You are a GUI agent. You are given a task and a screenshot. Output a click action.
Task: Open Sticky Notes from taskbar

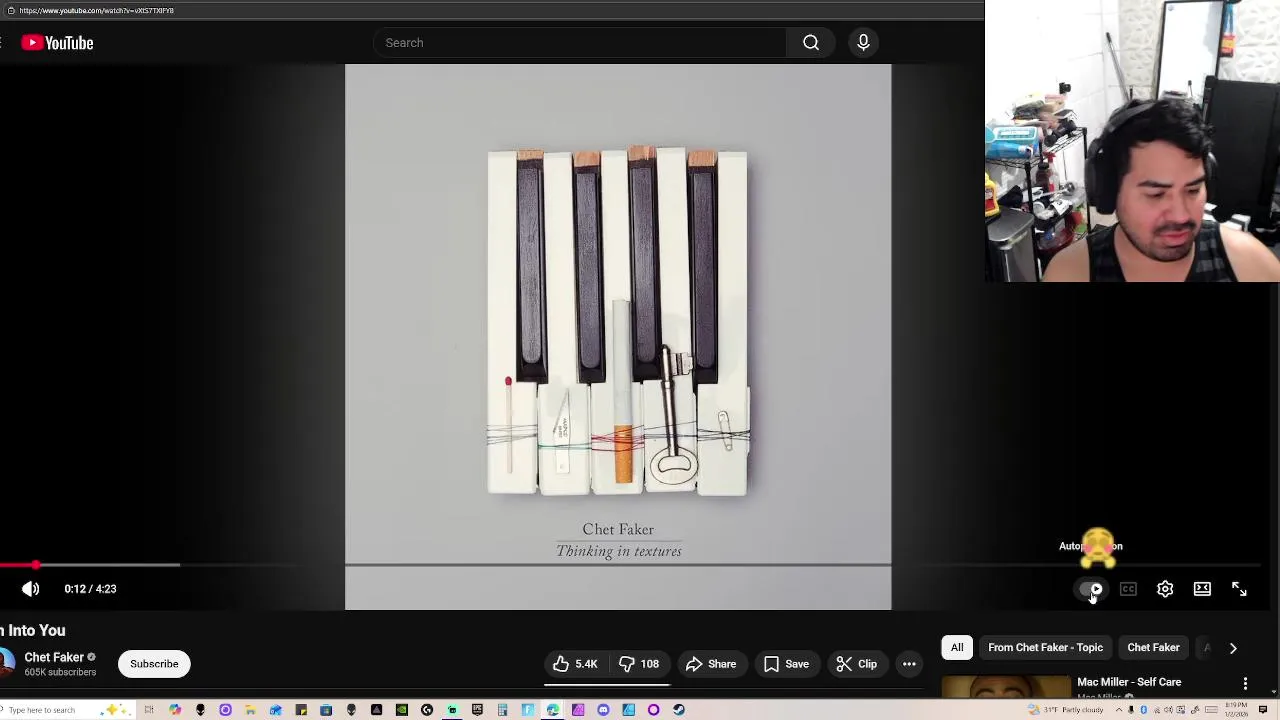click(301, 710)
